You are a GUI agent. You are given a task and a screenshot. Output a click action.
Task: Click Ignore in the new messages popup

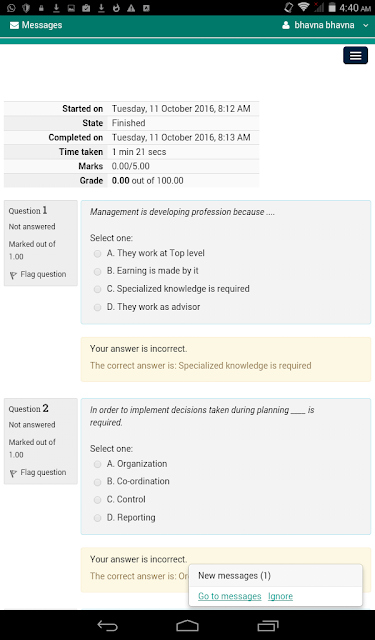280,596
